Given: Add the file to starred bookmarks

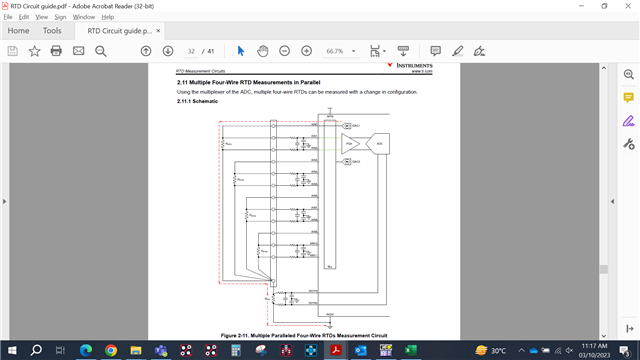Looking at the screenshot, I should point(34,51).
